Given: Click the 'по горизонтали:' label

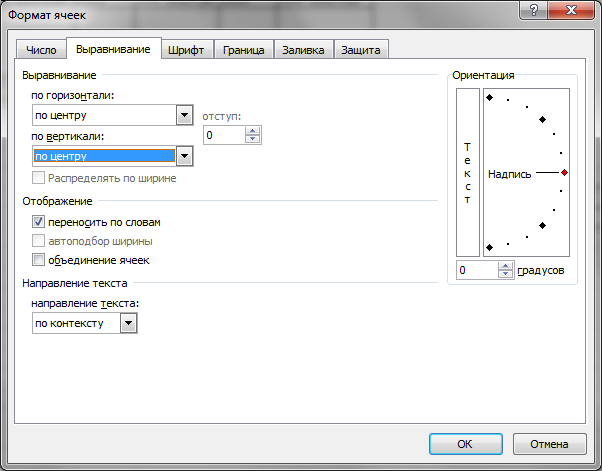Looking at the screenshot, I should [x=73, y=95].
